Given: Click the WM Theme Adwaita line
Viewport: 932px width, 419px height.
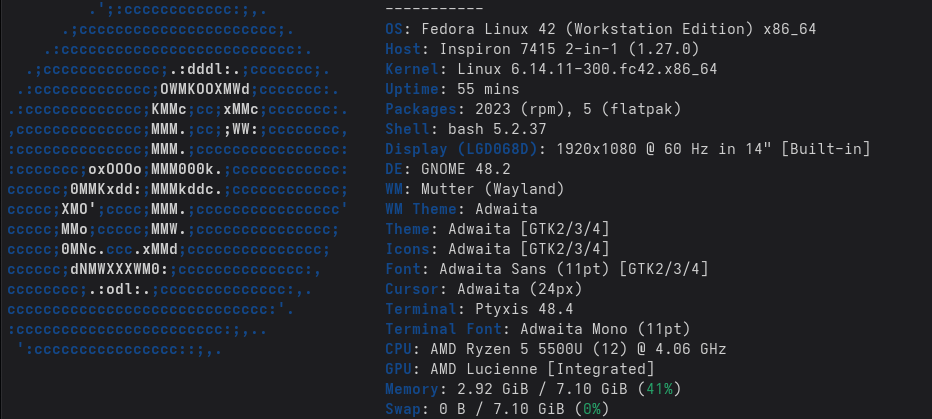Looking at the screenshot, I should (461, 209).
